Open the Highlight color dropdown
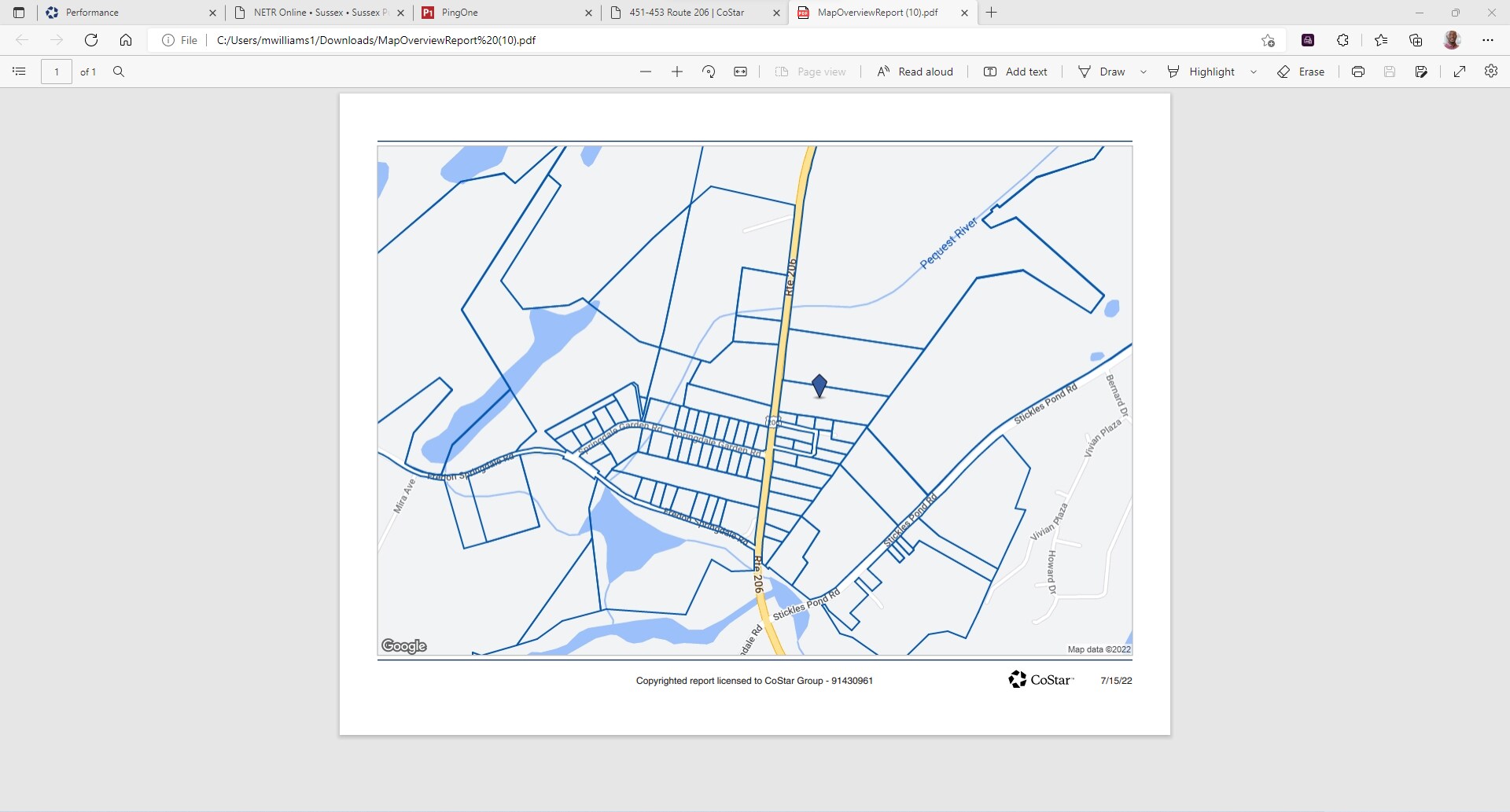The image size is (1510, 812). pos(1253,72)
